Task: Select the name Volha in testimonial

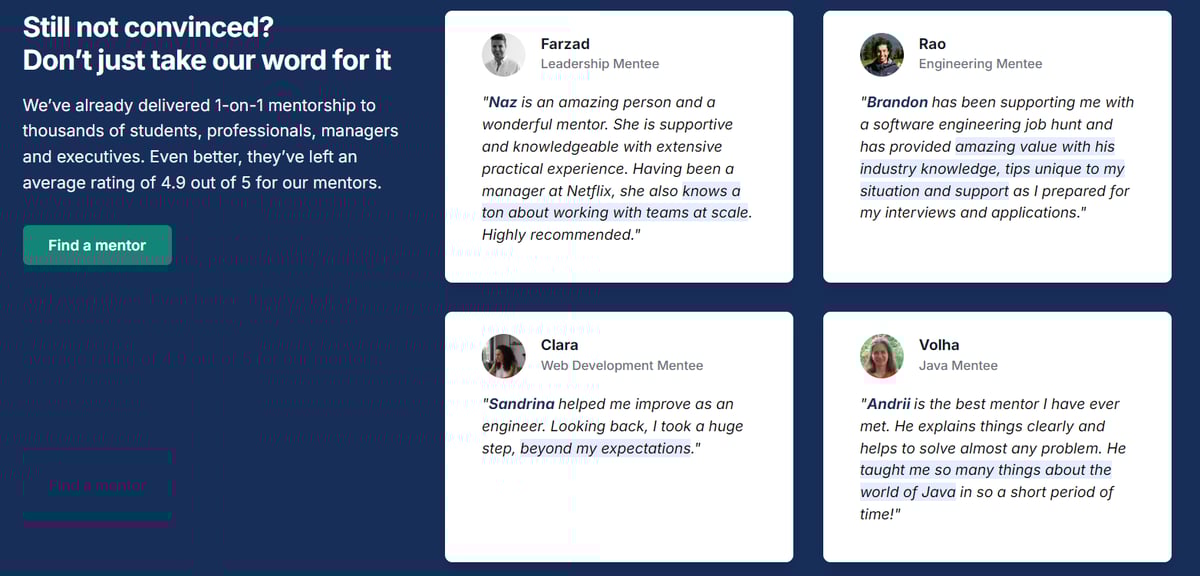Action: (939, 345)
